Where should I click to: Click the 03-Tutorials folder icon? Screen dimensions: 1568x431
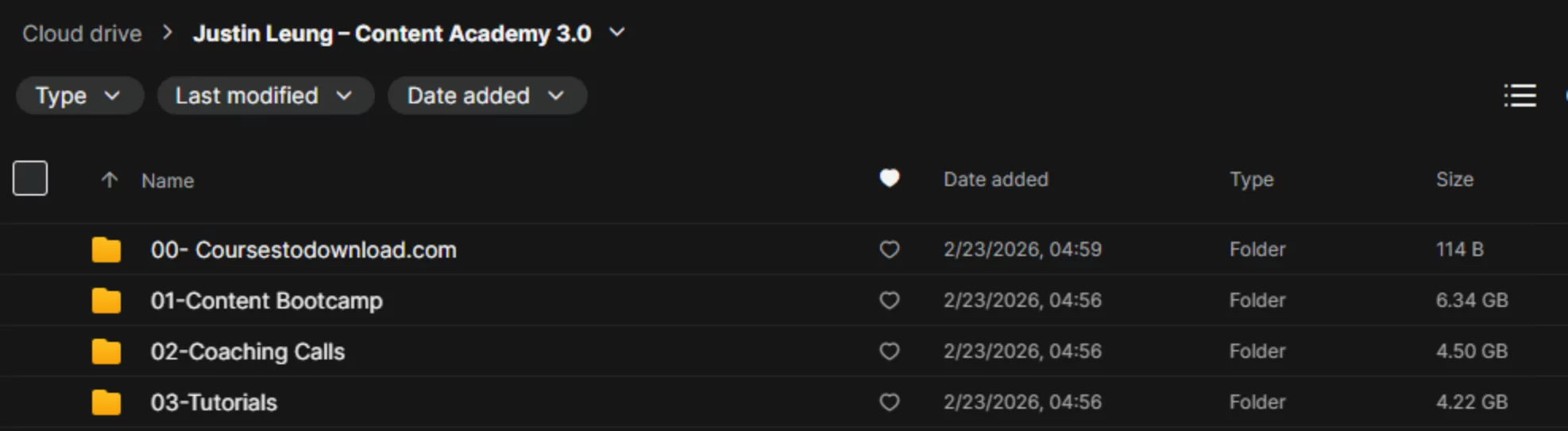point(106,402)
